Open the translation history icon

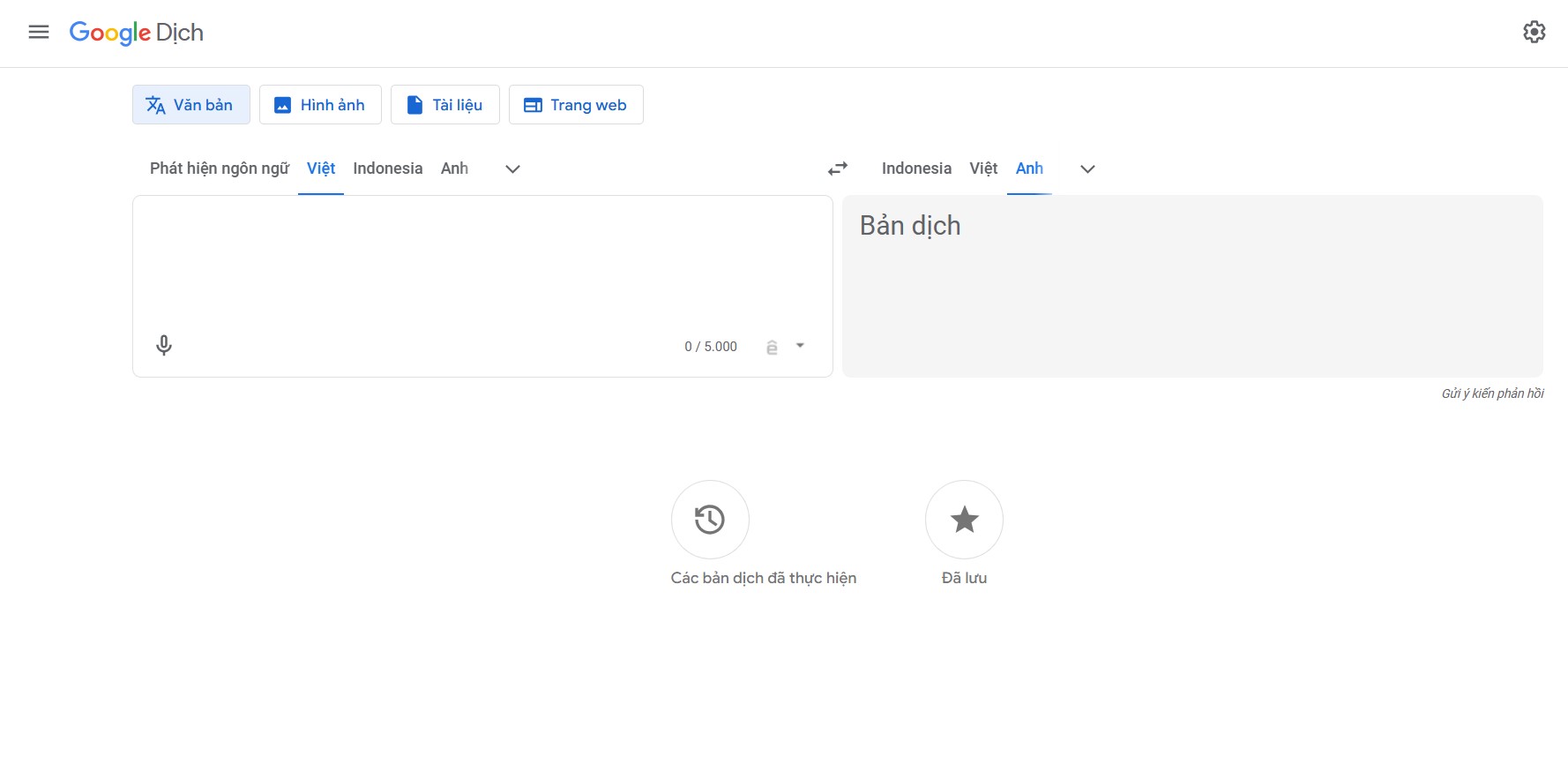[x=710, y=520]
